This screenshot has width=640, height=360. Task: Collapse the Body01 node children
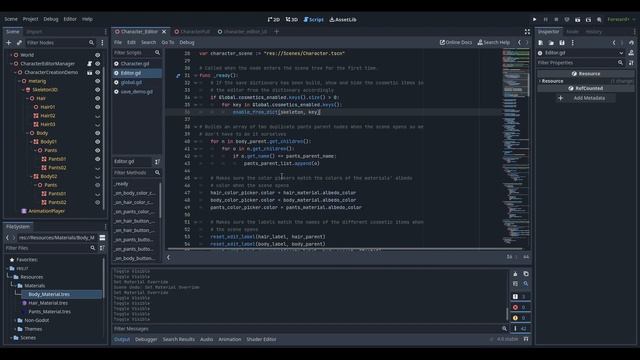point(31,142)
